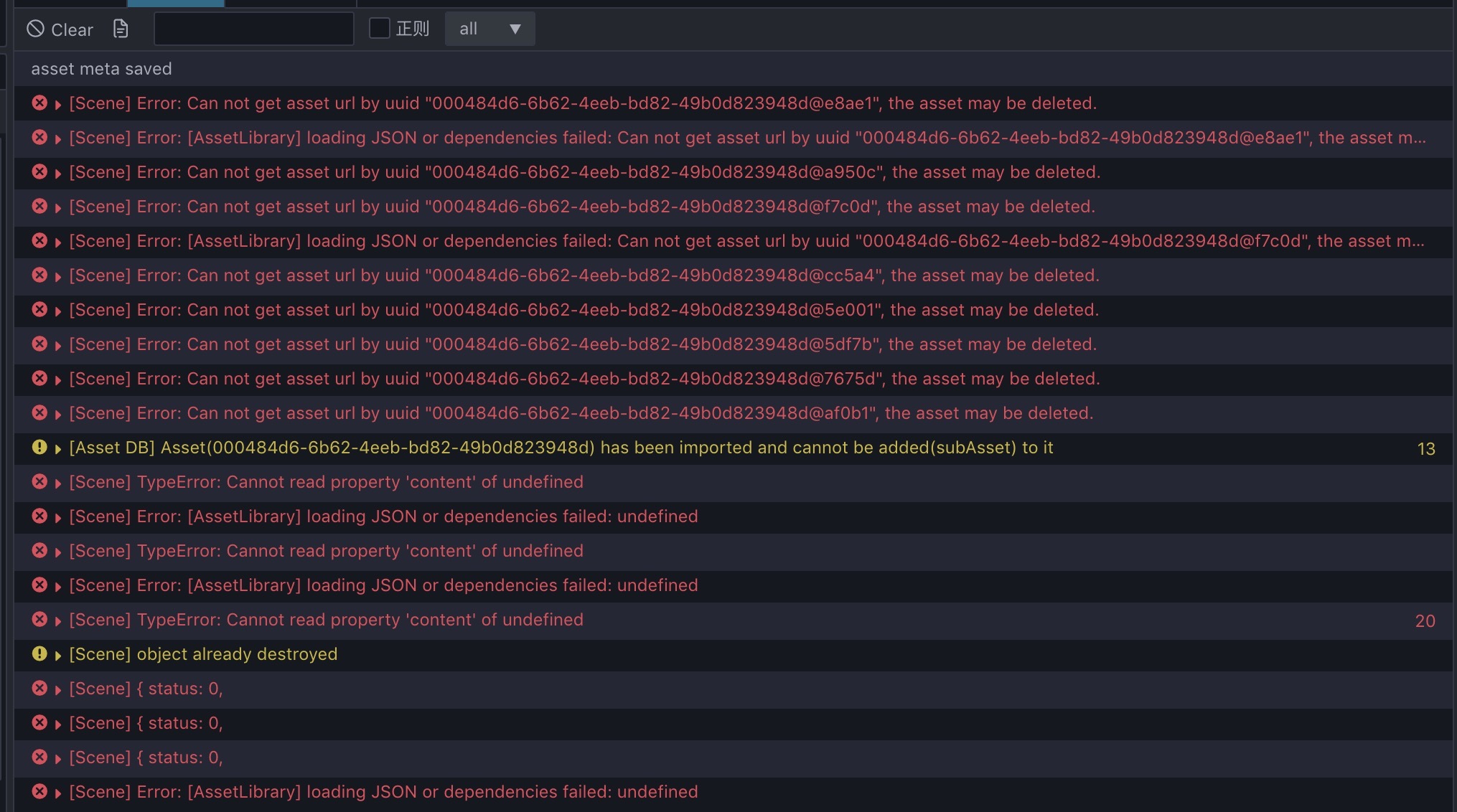This screenshot has height=812, width=1457.
Task: Expand the first '{ status: 0,' scene entry
Action: coord(58,690)
